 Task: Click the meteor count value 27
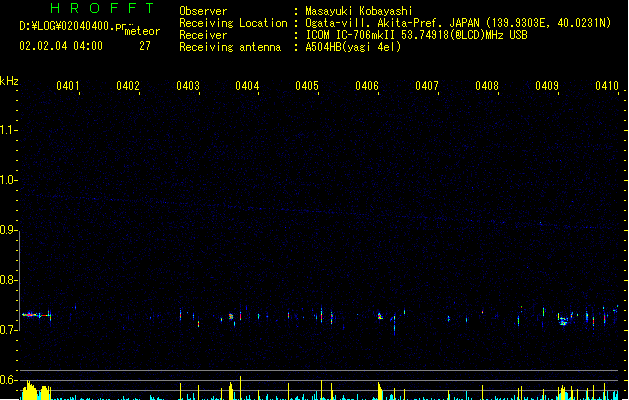click(145, 46)
